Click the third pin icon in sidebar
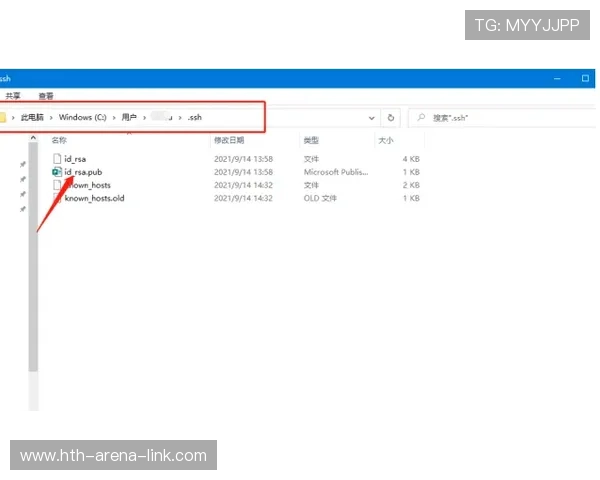This screenshot has height=480, width=600. [22, 194]
